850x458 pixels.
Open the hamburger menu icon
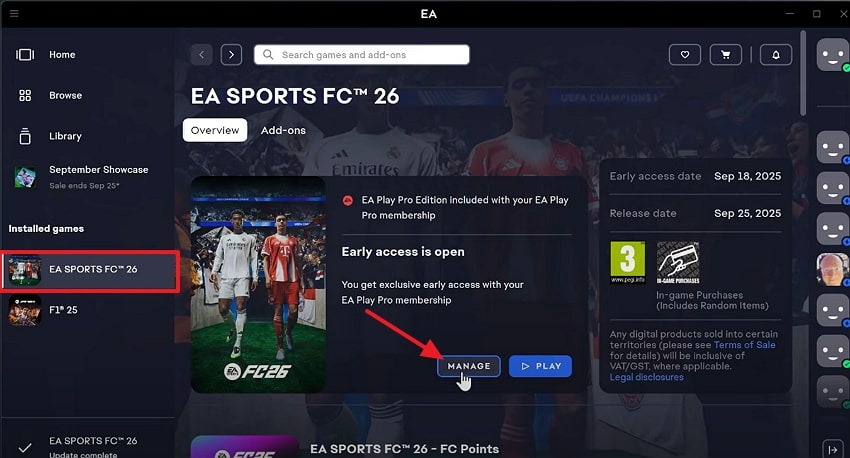(14, 14)
